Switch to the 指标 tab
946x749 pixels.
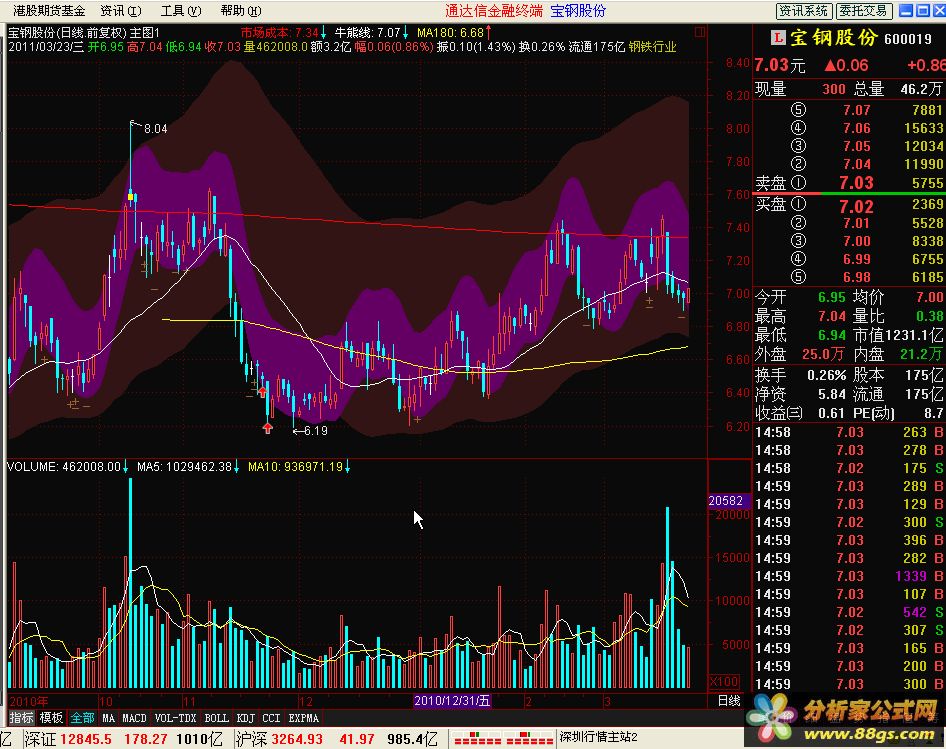tap(22, 718)
